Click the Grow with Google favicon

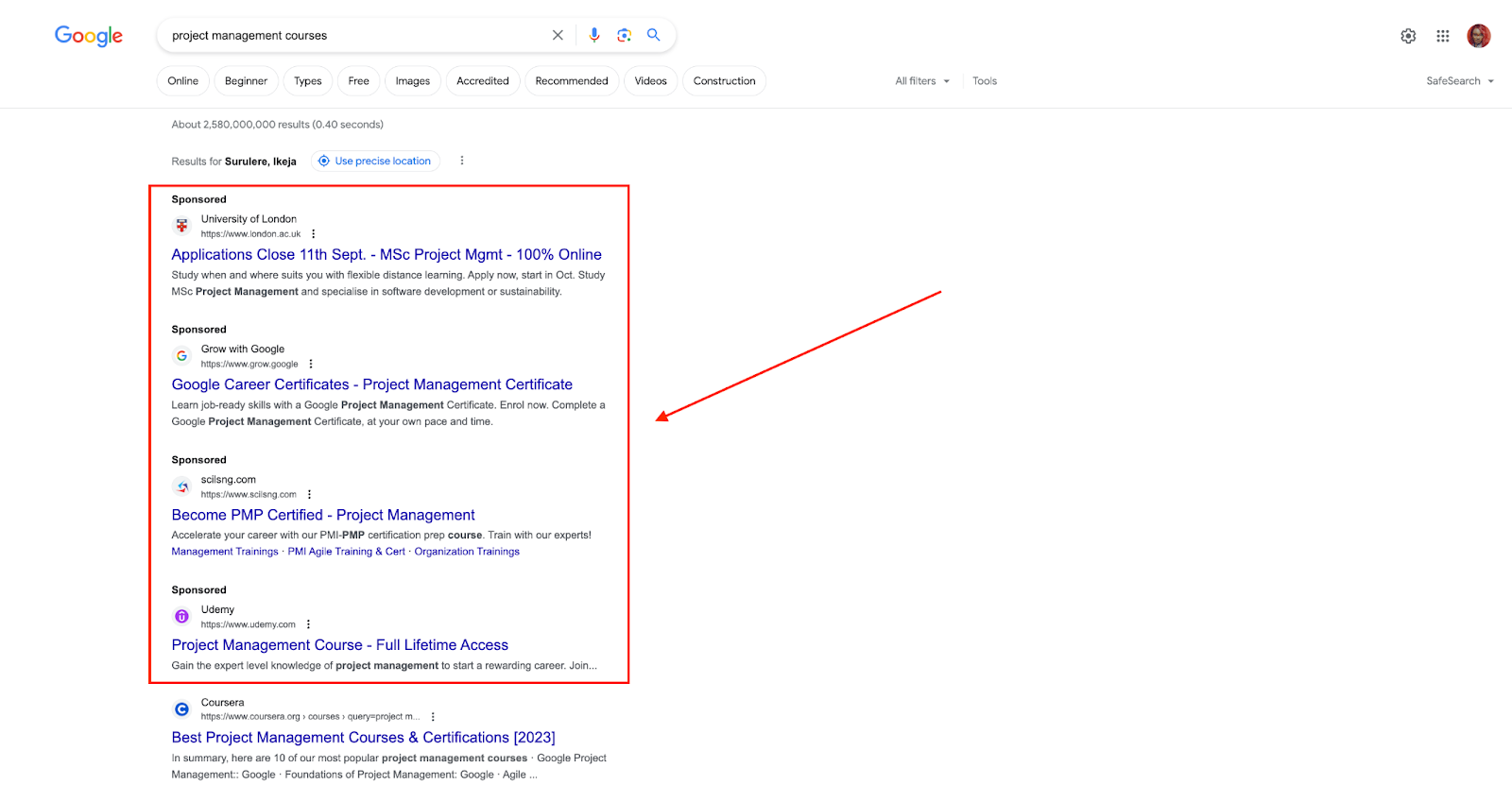(182, 356)
